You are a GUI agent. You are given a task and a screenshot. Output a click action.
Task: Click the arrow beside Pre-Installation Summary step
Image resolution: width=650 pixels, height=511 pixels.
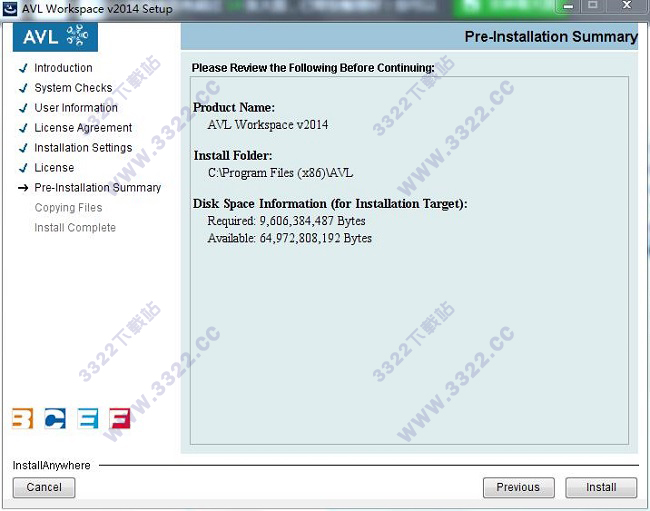(23, 188)
